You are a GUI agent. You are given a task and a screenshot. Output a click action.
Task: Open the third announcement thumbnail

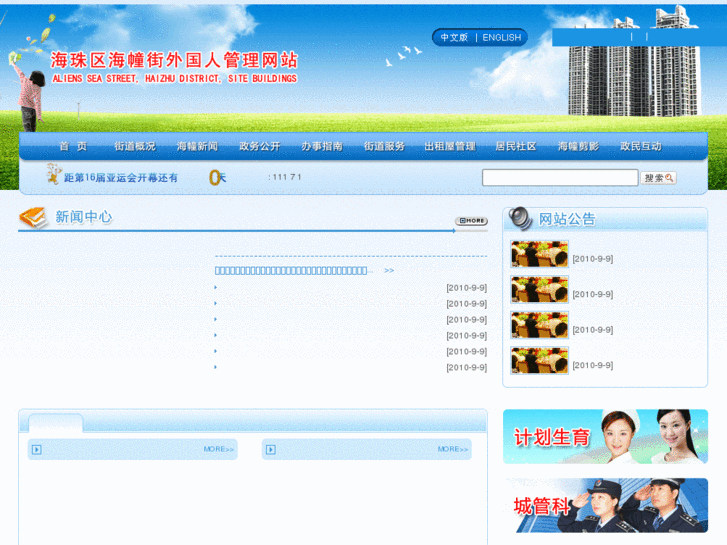(x=539, y=325)
